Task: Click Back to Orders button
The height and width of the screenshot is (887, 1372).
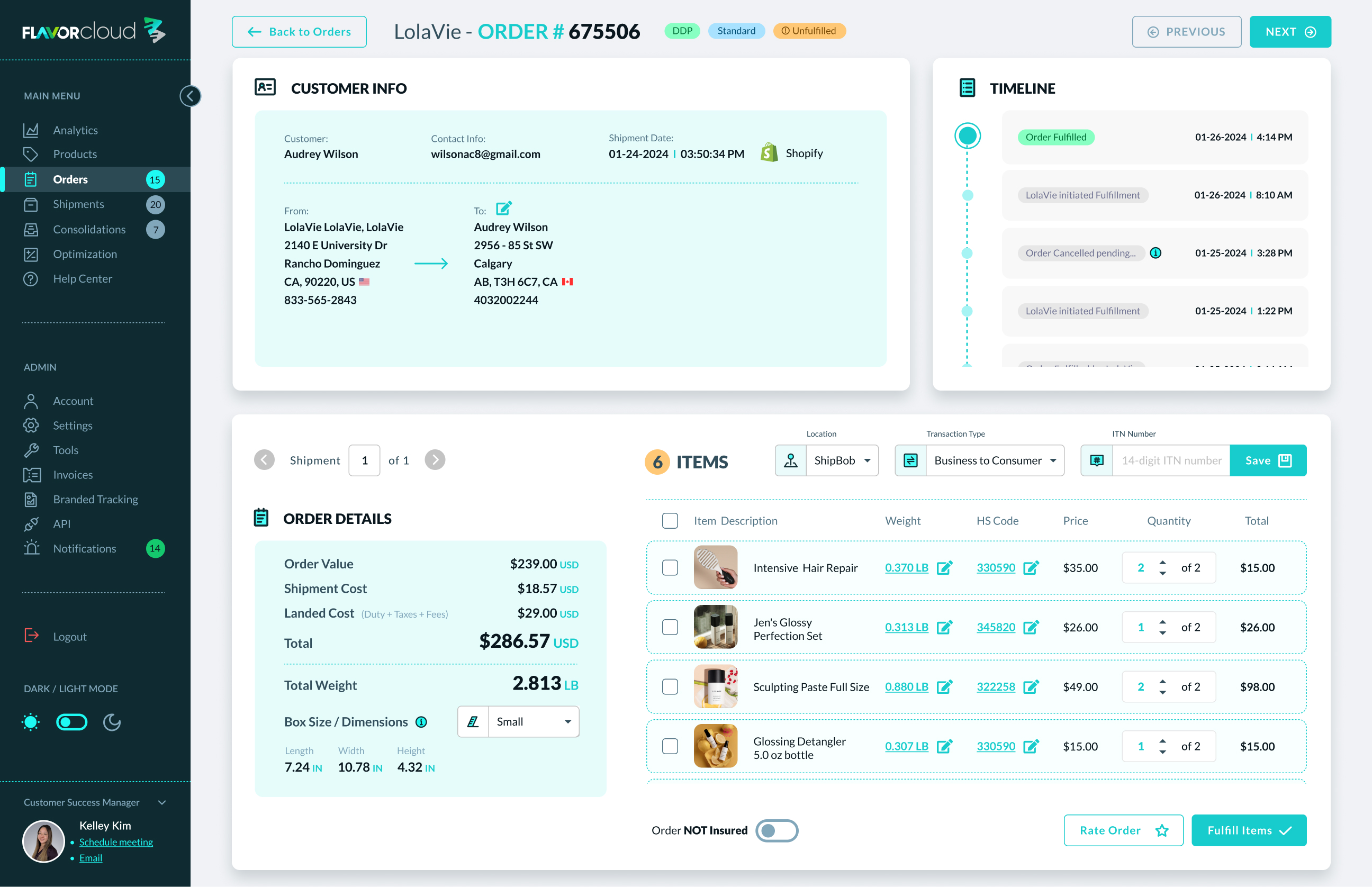Action: point(299,32)
